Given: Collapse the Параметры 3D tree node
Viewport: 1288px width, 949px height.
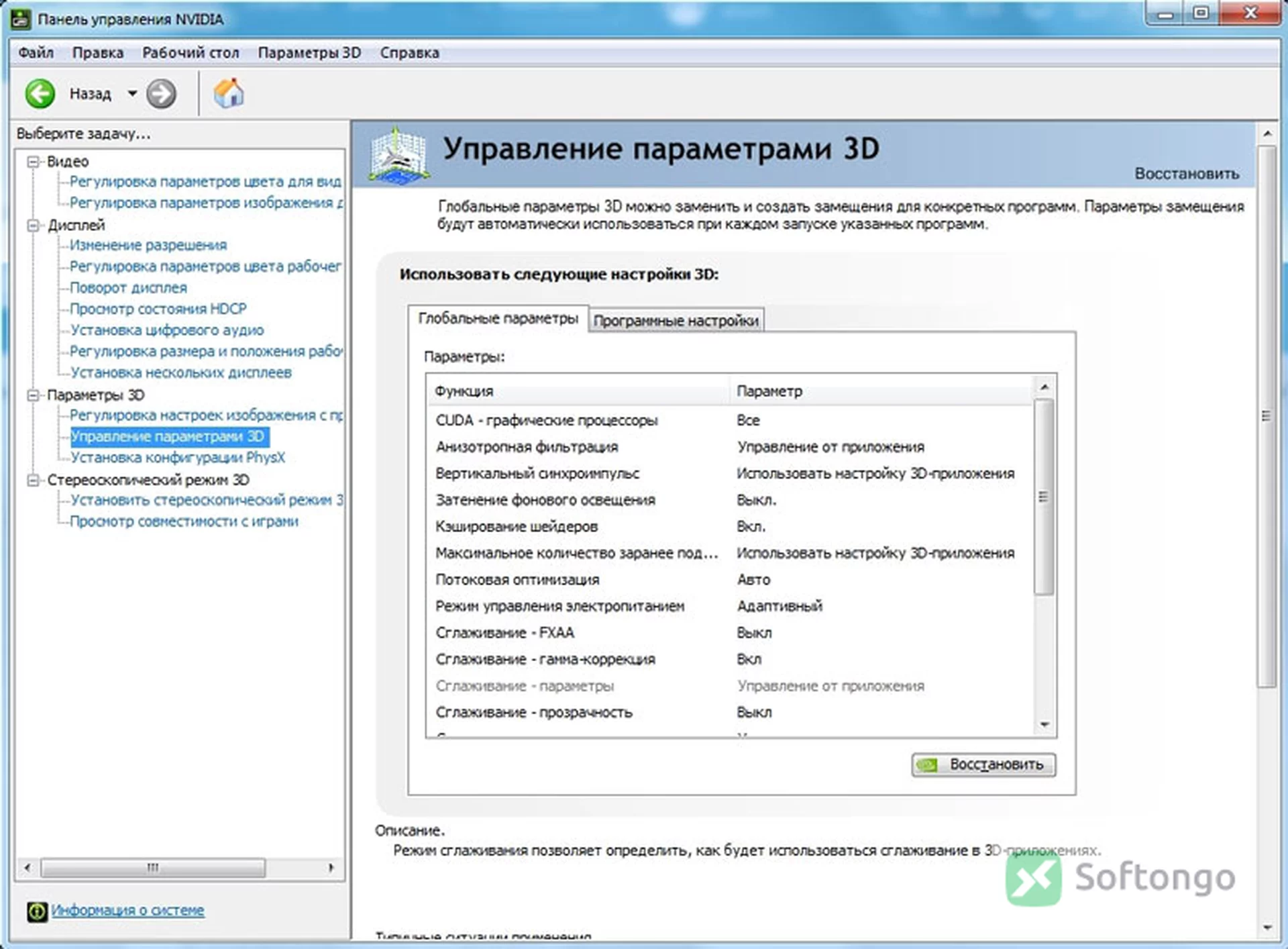Looking at the screenshot, I should (x=33, y=395).
